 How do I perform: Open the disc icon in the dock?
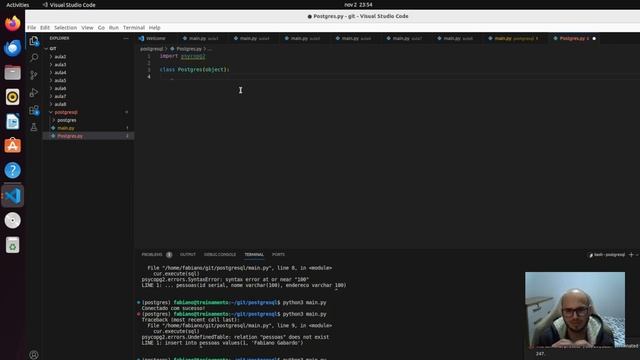point(13,220)
